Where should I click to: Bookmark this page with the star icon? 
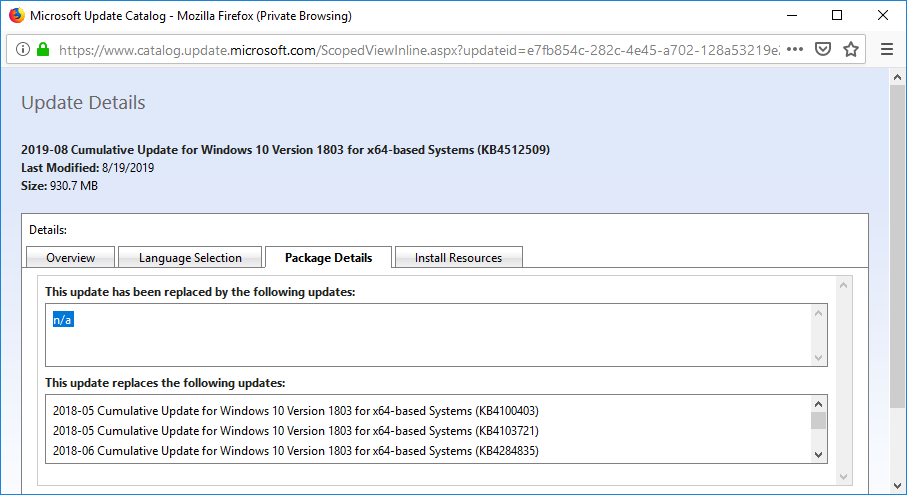click(851, 49)
